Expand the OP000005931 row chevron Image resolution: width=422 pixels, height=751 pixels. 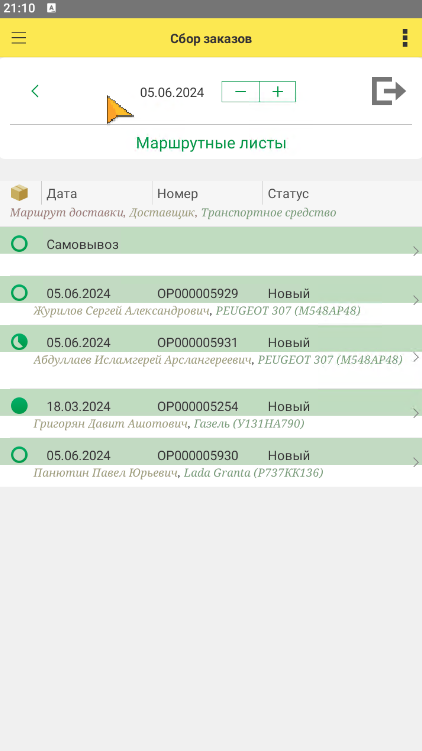[x=416, y=357]
